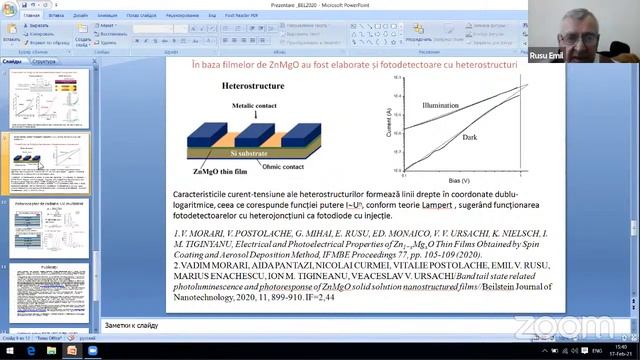The image size is (640, 360).
Task: Toggle bold formatting
Action: (x=137, y=41)
